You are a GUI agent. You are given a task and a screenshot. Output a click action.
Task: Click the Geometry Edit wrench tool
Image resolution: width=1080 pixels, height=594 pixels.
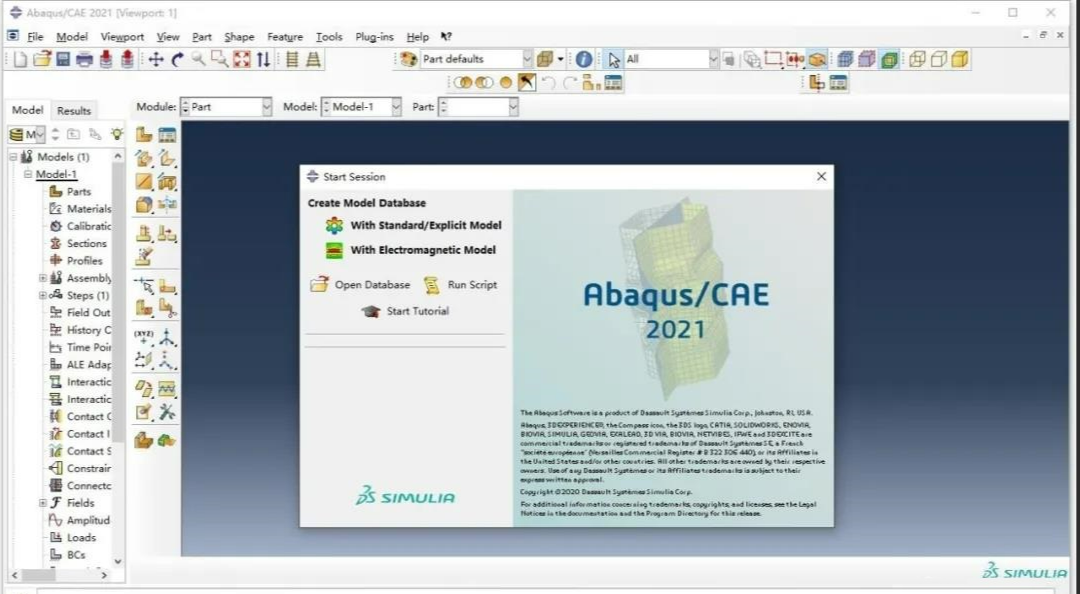pos(167,412)
